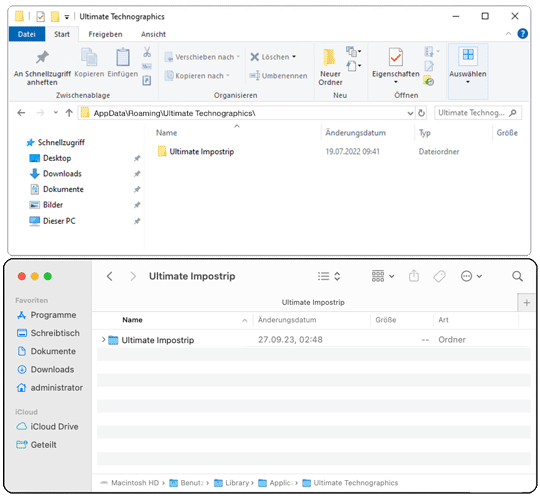The height and width of the screenshot is (498, 540).
Task: Open Finder grouping options dropdown
Action: pos(383,276)
